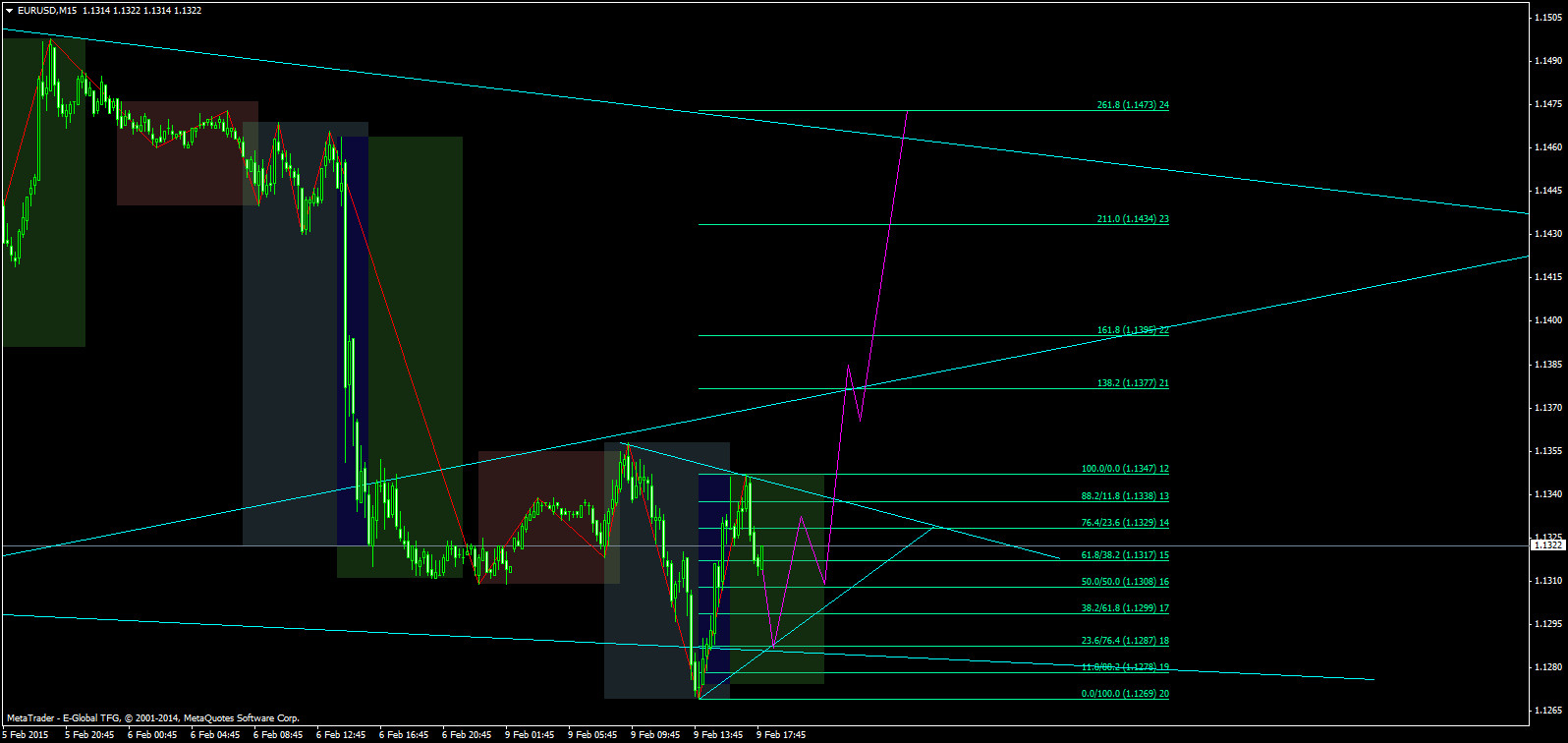The image size is (1568, 743).
Task: Click the 61.8/38.2 (1.1317) Fibonacci label
Action: (1124, 555)
